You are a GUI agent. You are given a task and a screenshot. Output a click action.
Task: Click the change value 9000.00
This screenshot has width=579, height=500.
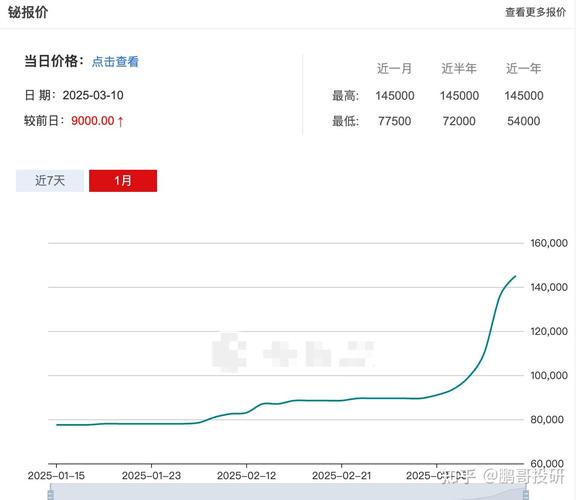[x=93, y=121]
